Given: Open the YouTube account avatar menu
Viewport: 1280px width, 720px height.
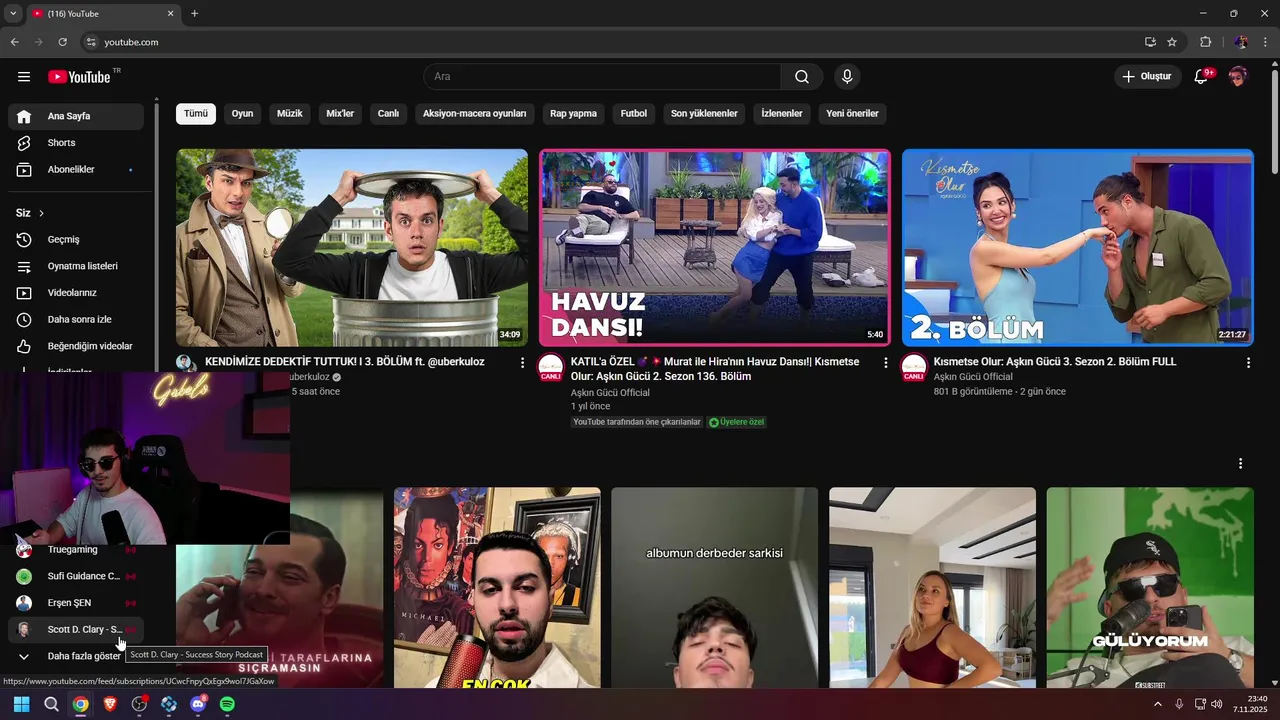Looking at the screenshot, I should [1238, 77].
